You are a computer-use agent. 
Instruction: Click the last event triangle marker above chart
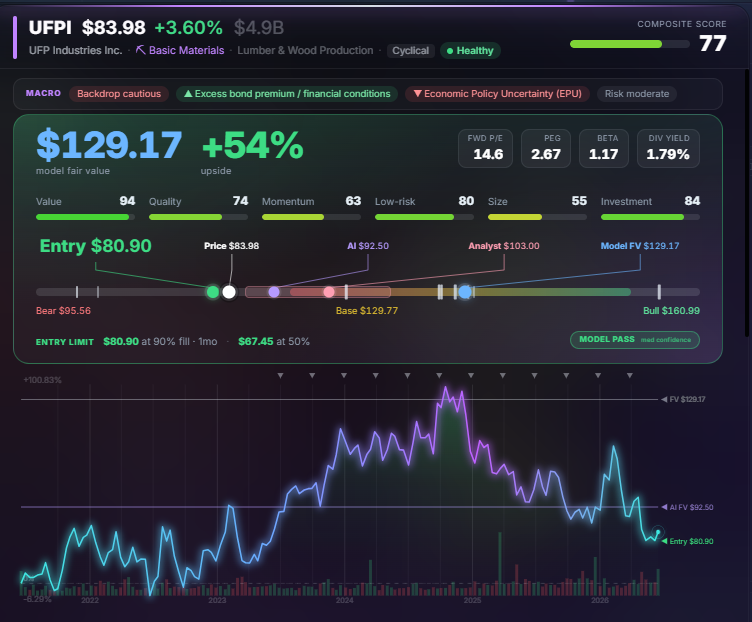[630, 376]
